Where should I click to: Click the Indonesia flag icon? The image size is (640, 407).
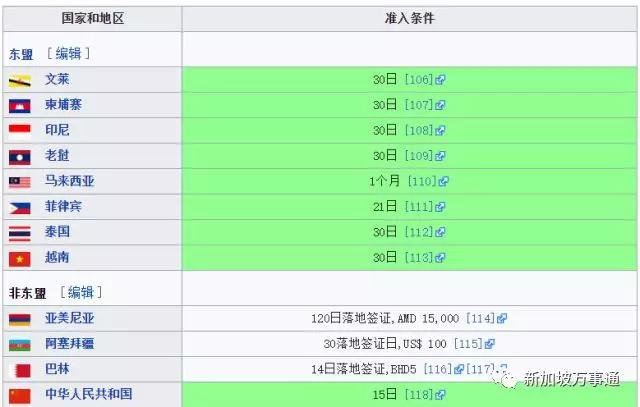point(20,131)
